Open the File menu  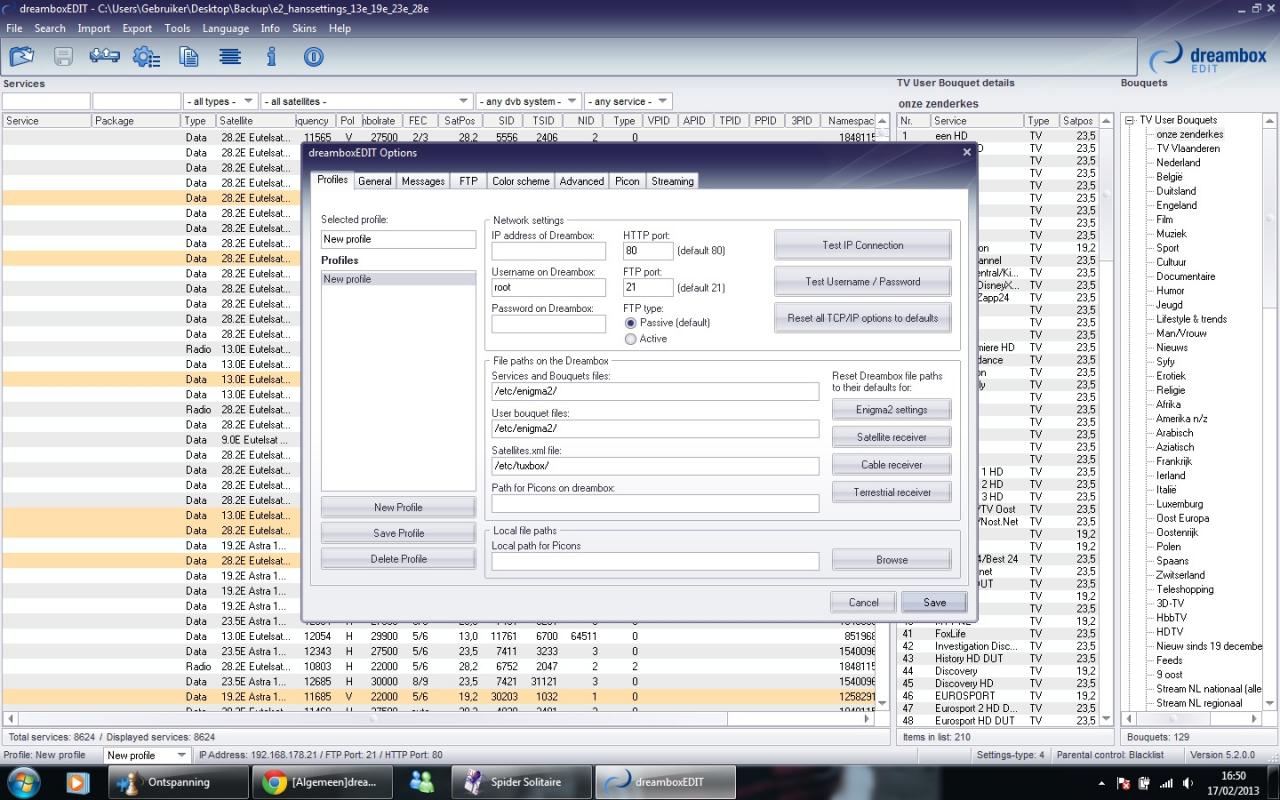[x=14, y=28]
